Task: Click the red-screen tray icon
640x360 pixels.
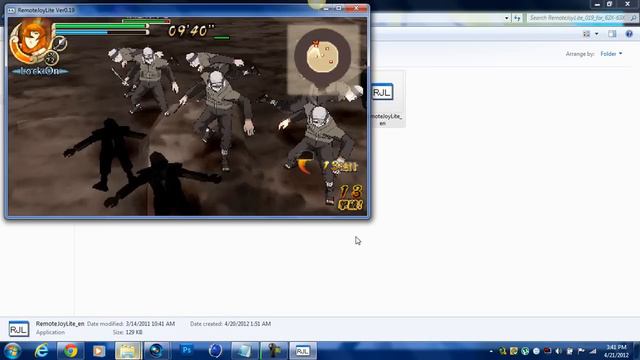Action: (x=547, y=351)
